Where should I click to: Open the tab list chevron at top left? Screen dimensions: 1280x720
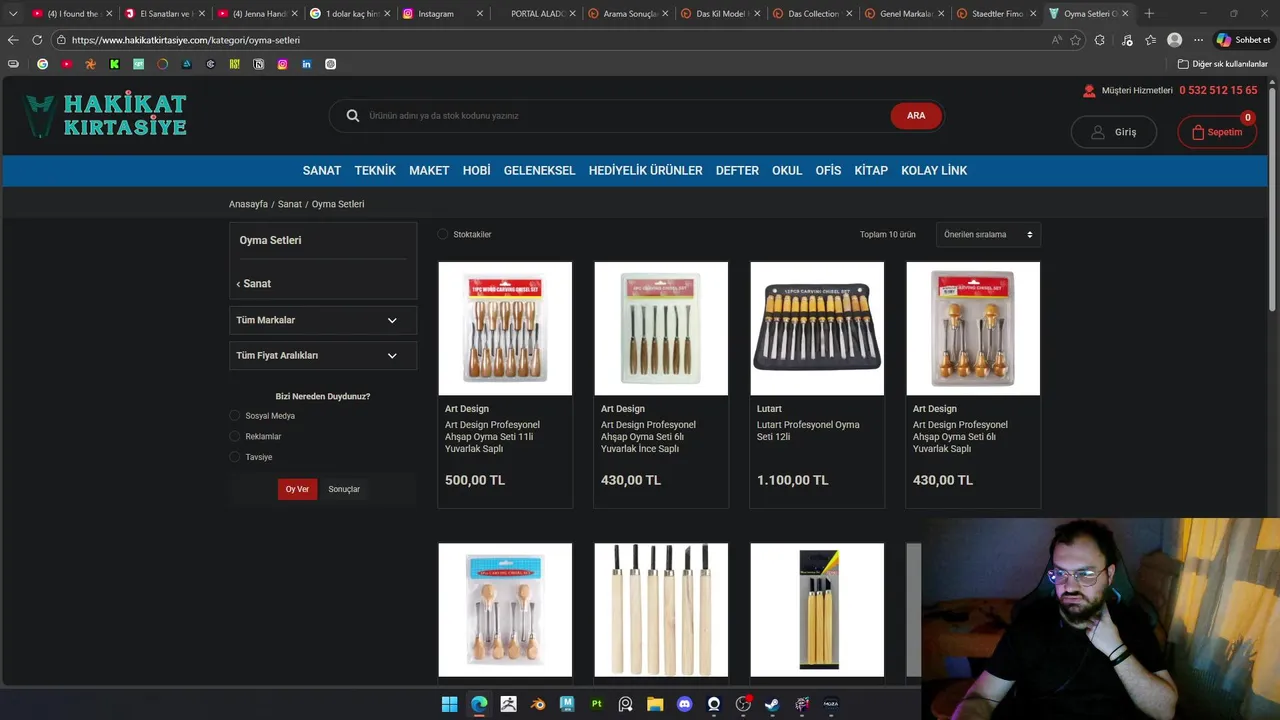tap(13, 14)
